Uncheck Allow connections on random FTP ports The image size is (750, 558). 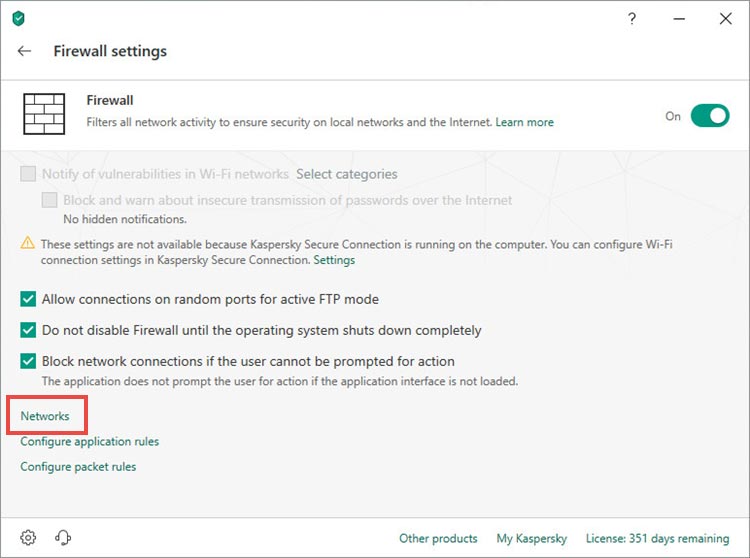pyautogui.click(x=28, y=299)
